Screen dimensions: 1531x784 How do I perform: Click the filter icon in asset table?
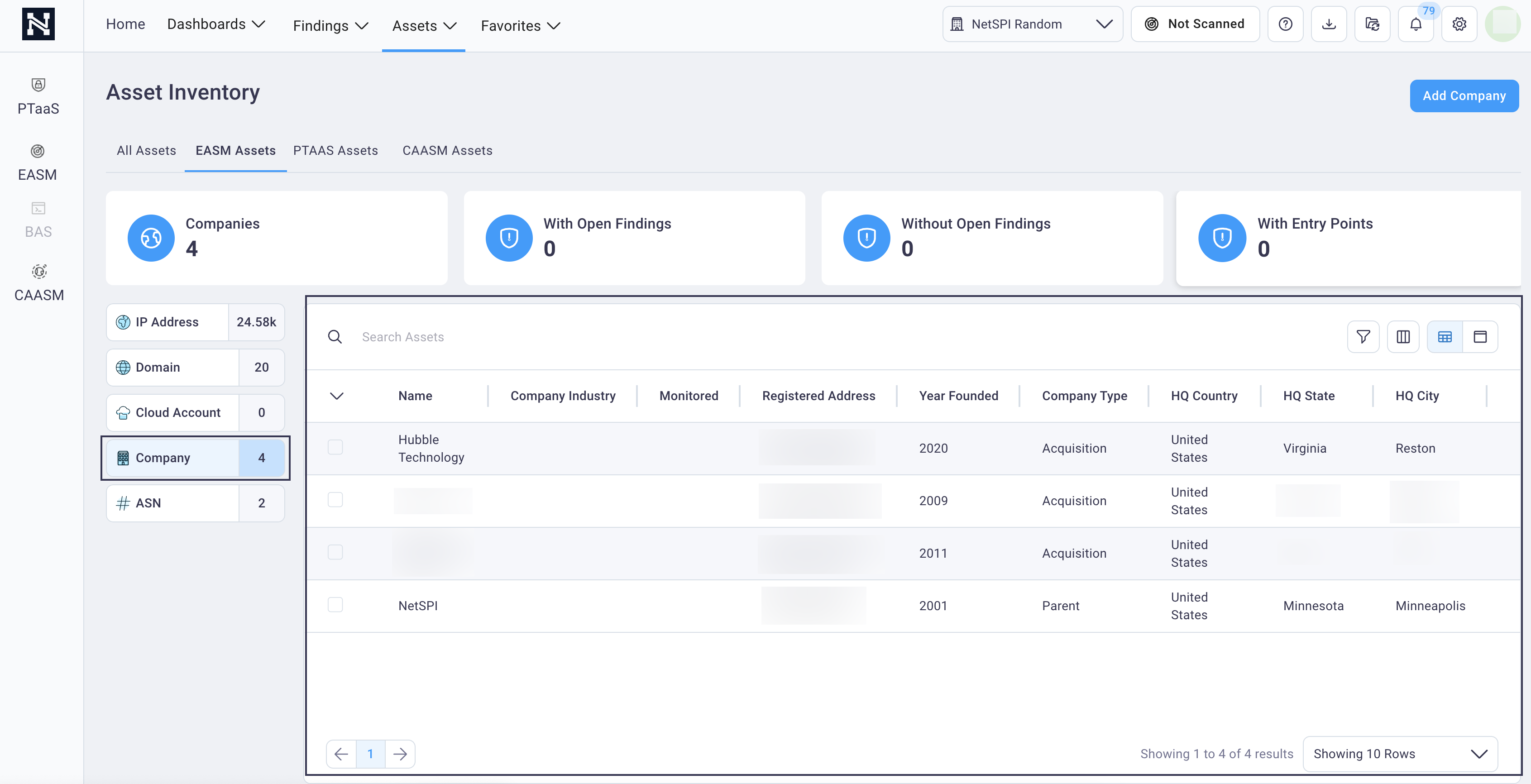[1363, 336]
